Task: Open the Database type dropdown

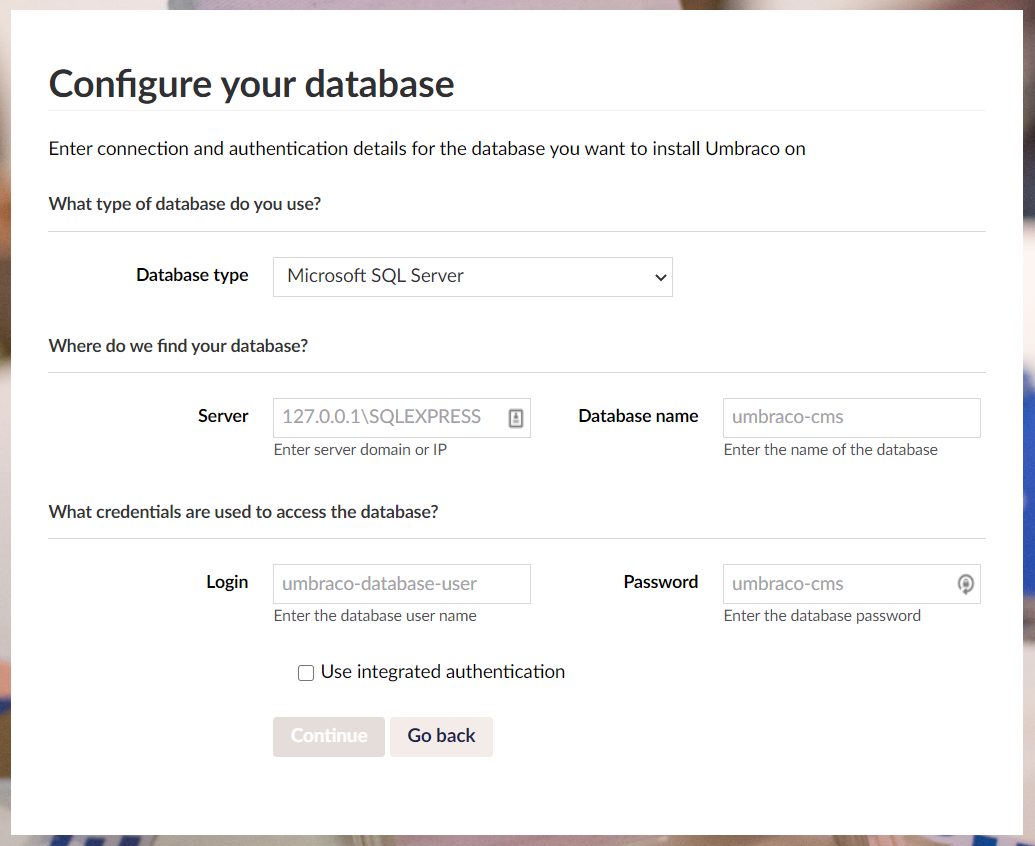Action: (473, 277)
